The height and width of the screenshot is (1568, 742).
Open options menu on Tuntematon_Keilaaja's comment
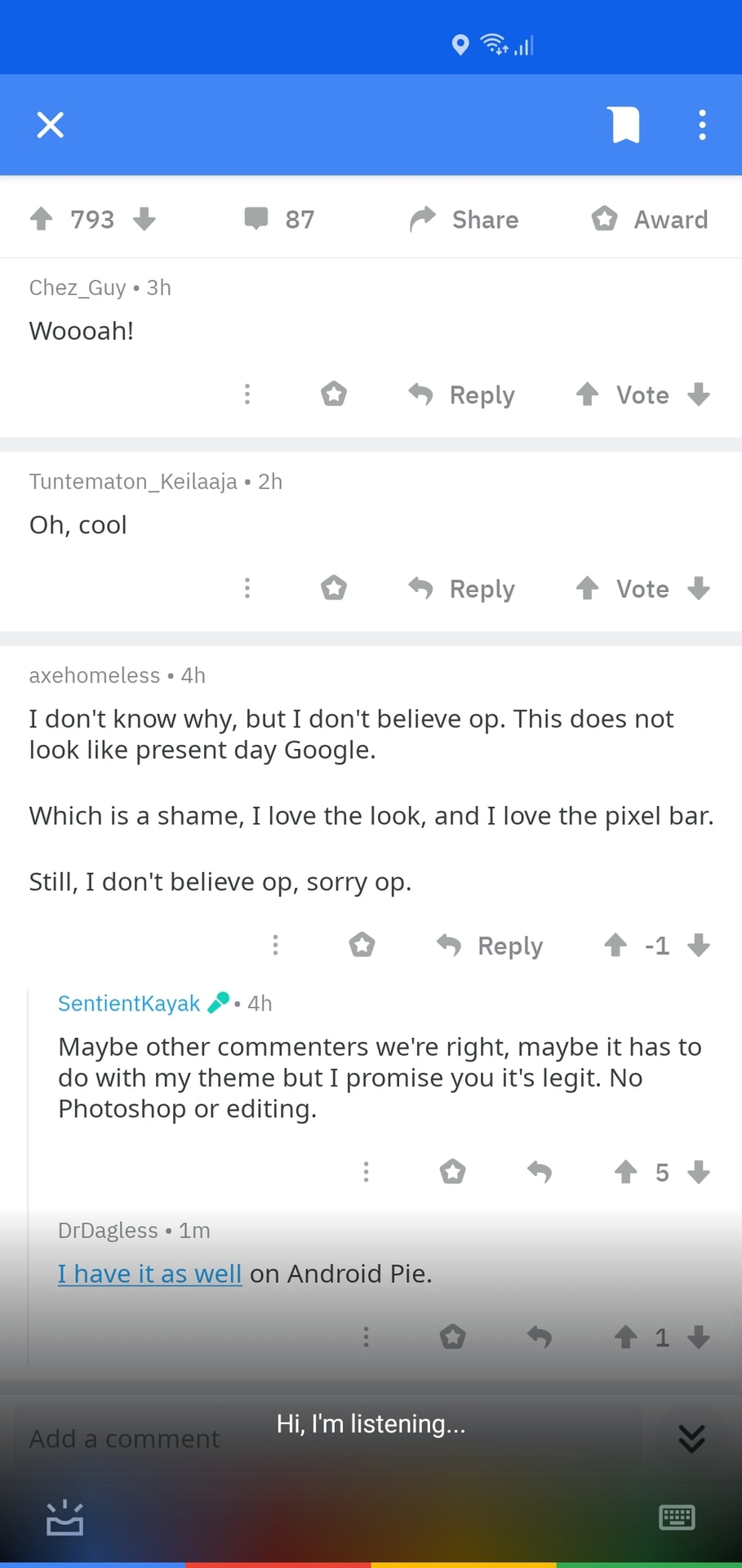click(x=247, y=588)
